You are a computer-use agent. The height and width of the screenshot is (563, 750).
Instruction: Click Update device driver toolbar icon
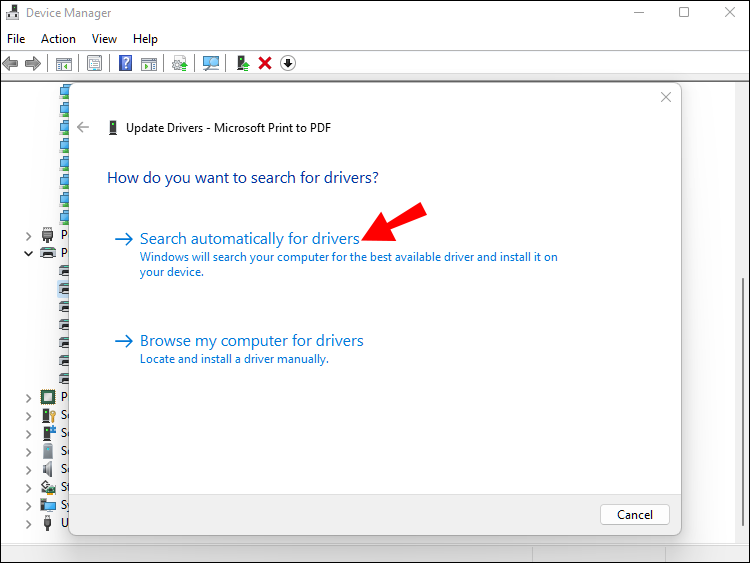coord(243,63)
